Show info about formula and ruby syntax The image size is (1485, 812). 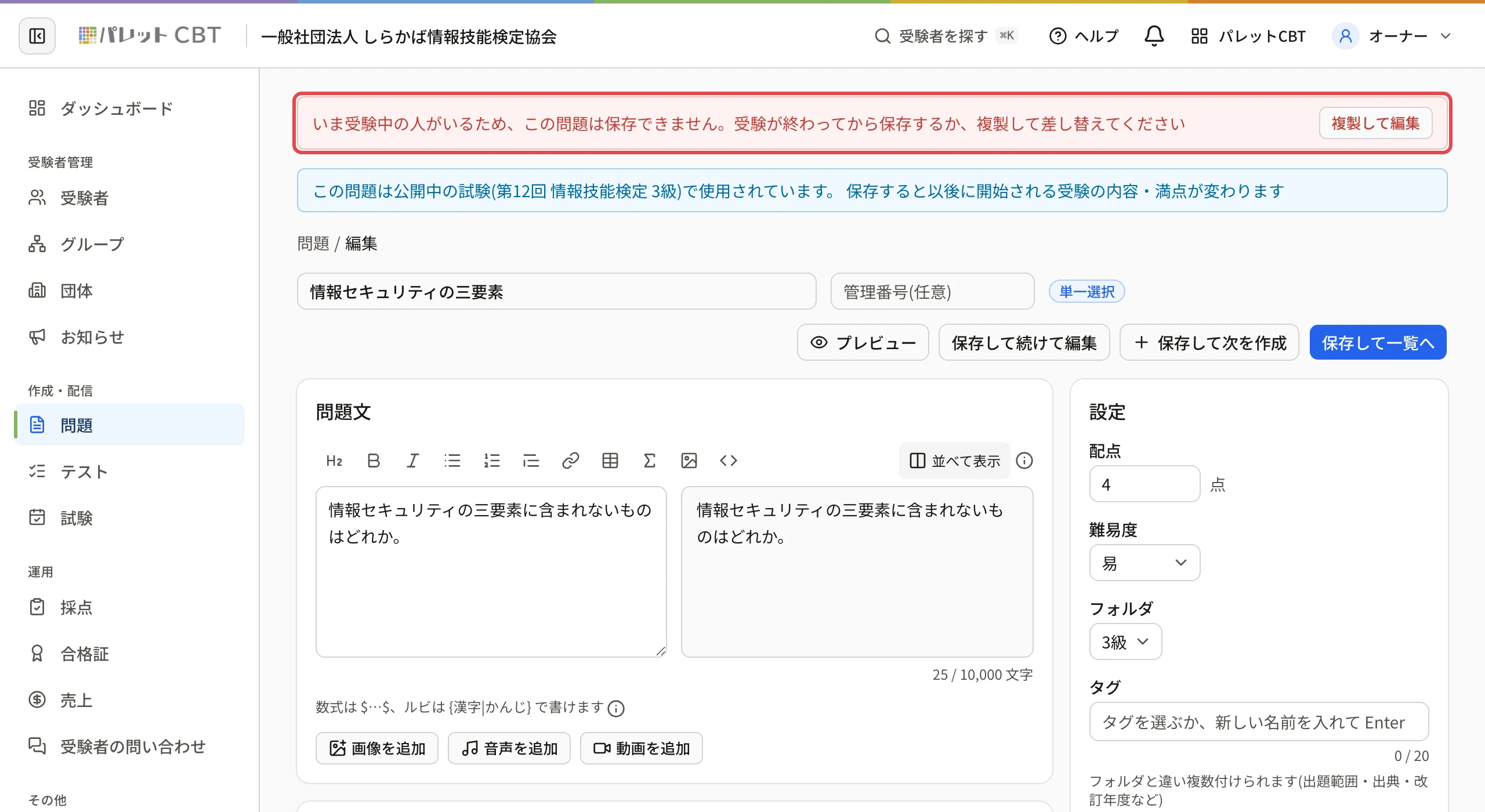(615, 708)
